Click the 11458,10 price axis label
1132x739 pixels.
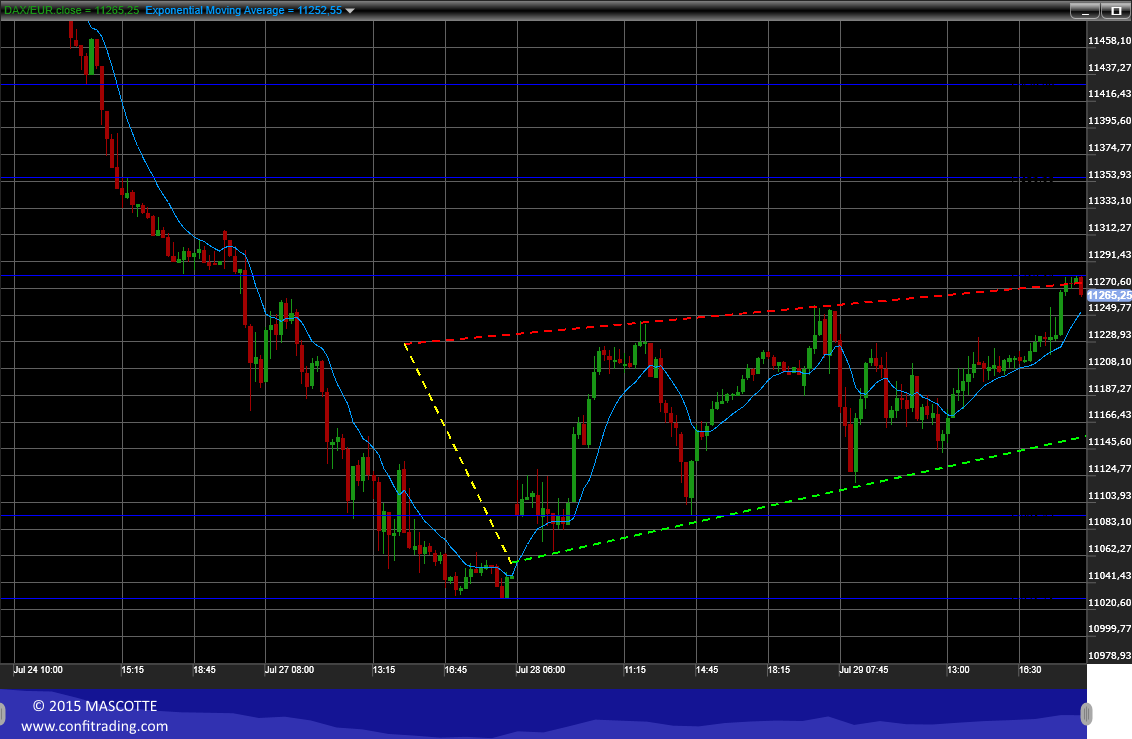tap(1109, 40)
